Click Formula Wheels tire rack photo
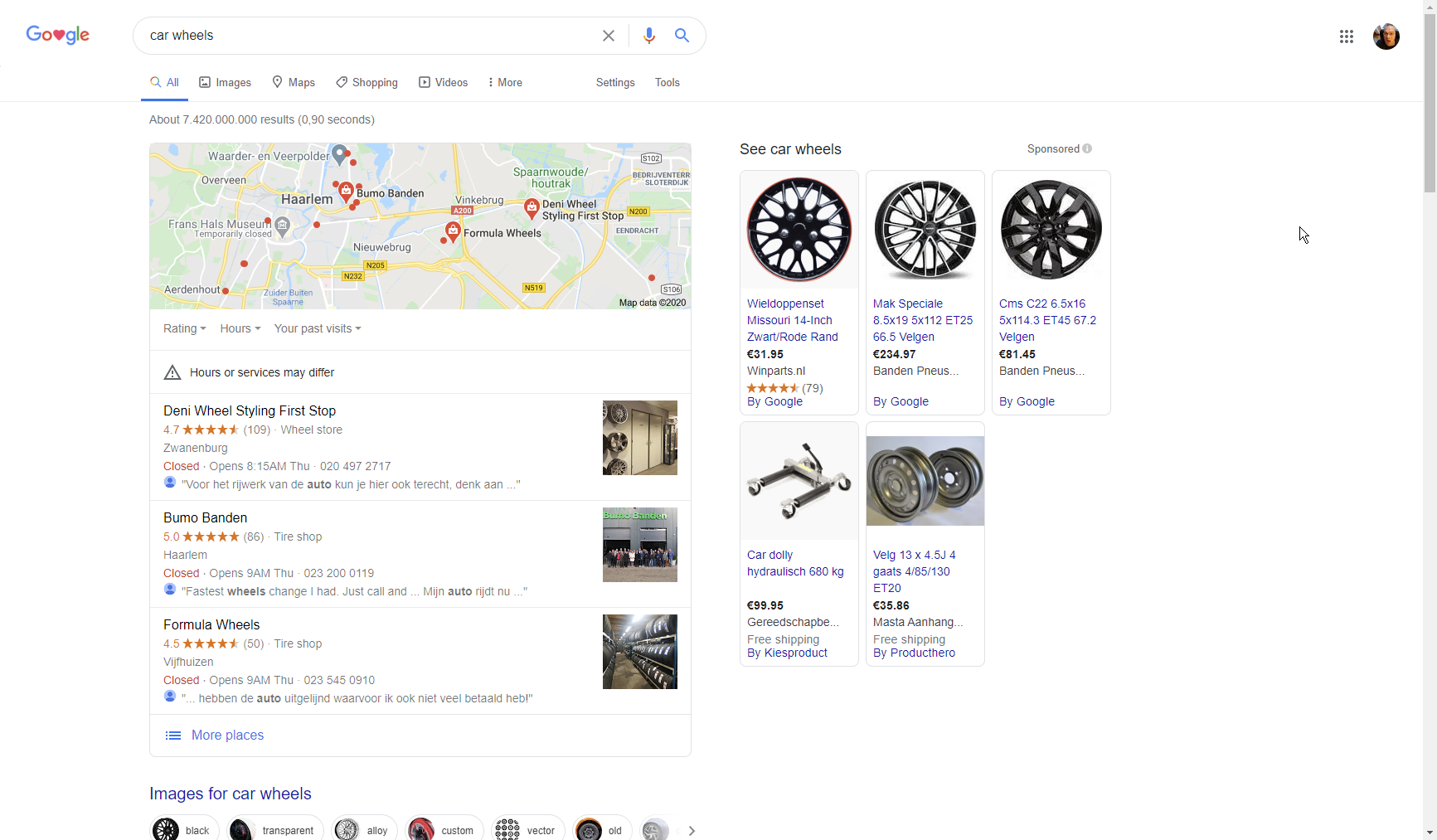The width and height of the screenshot is (1437, 840). pos(640,652)
